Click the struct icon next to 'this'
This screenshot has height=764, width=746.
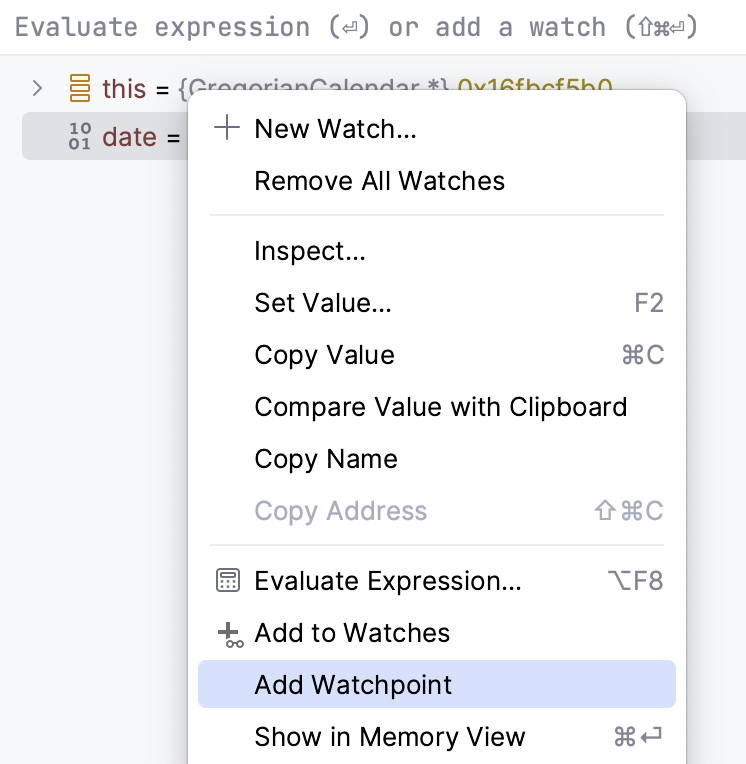point(80,88)
